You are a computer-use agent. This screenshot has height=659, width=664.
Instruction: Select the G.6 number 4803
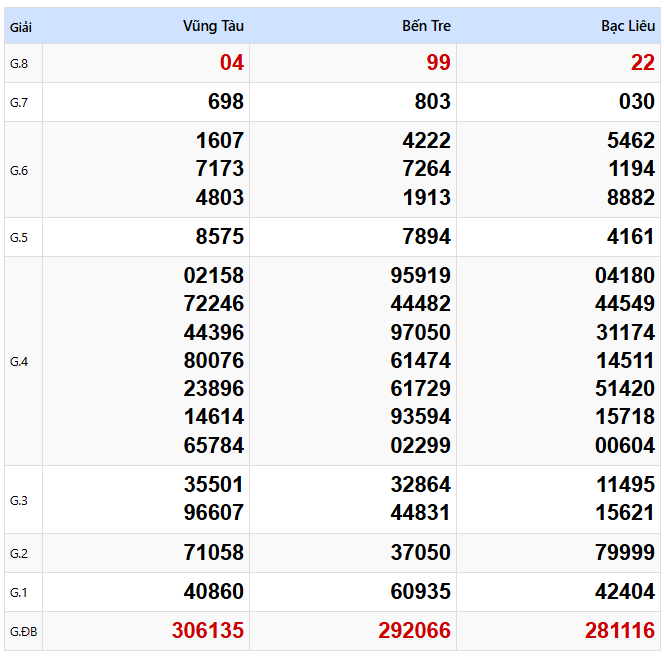[220, 197]
